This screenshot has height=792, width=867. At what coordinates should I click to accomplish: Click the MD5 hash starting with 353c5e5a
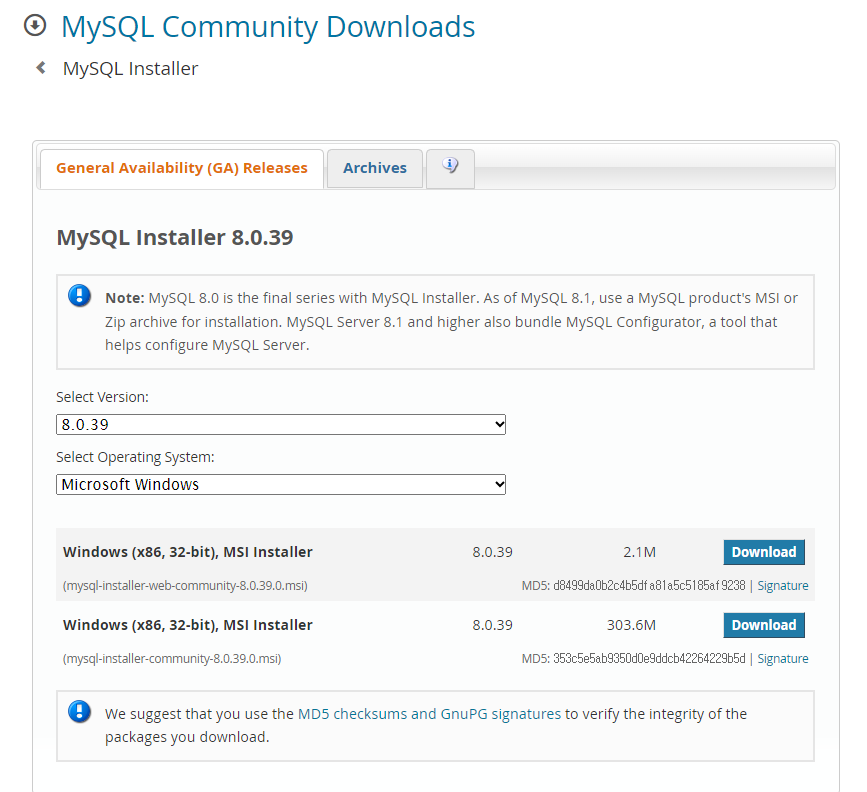[649, 659]
